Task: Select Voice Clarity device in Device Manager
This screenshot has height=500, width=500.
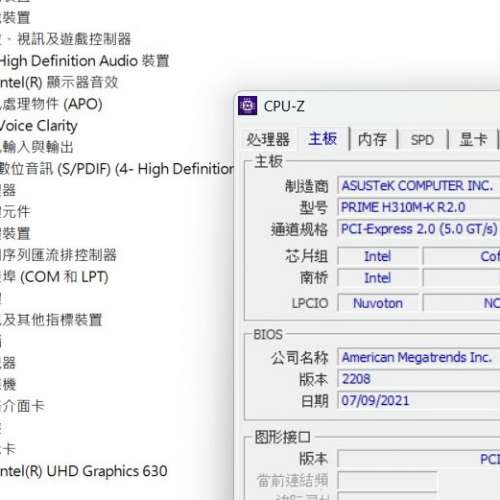Action: coord(39,126)
